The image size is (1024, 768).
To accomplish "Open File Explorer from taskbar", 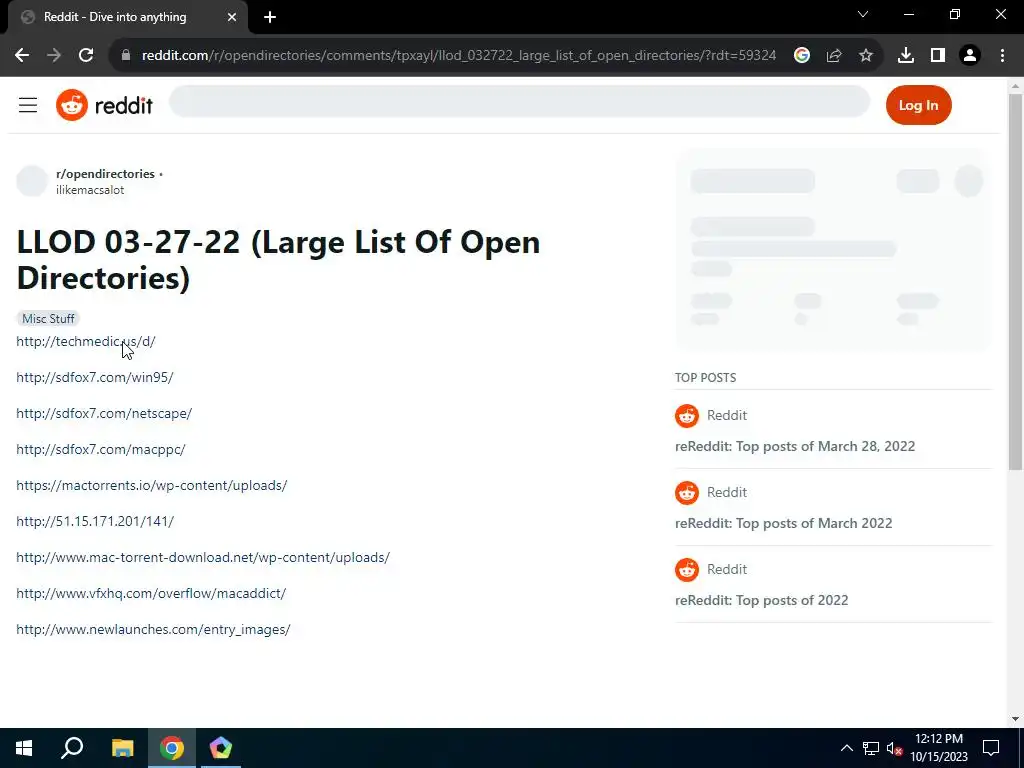I will pyautogui.click(x=122, y=748).
